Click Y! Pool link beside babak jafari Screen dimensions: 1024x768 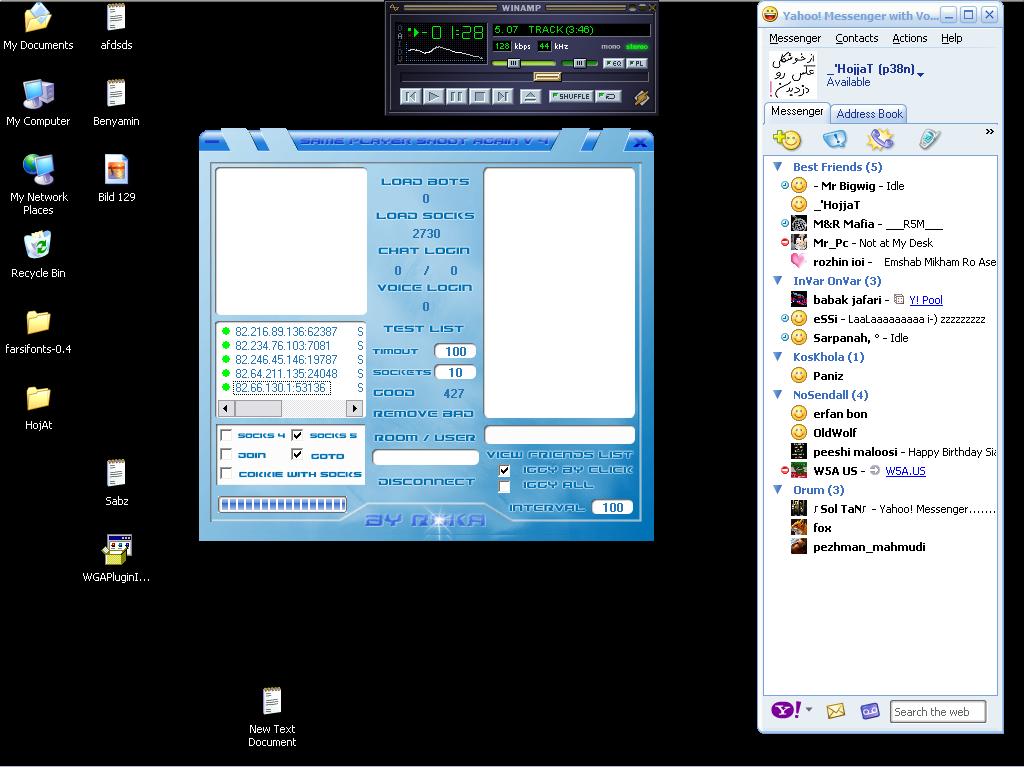(x=925, y=300)
